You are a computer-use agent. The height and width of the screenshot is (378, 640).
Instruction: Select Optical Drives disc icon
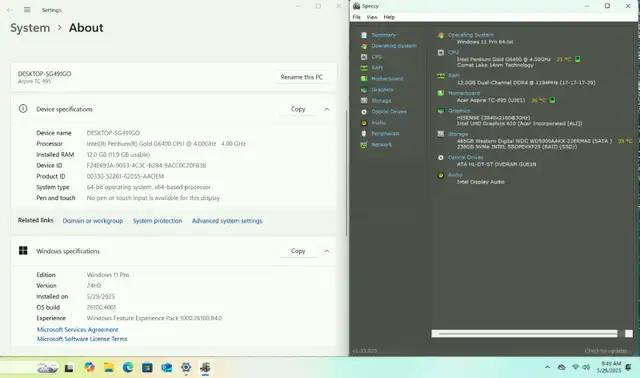coord(364,111)
